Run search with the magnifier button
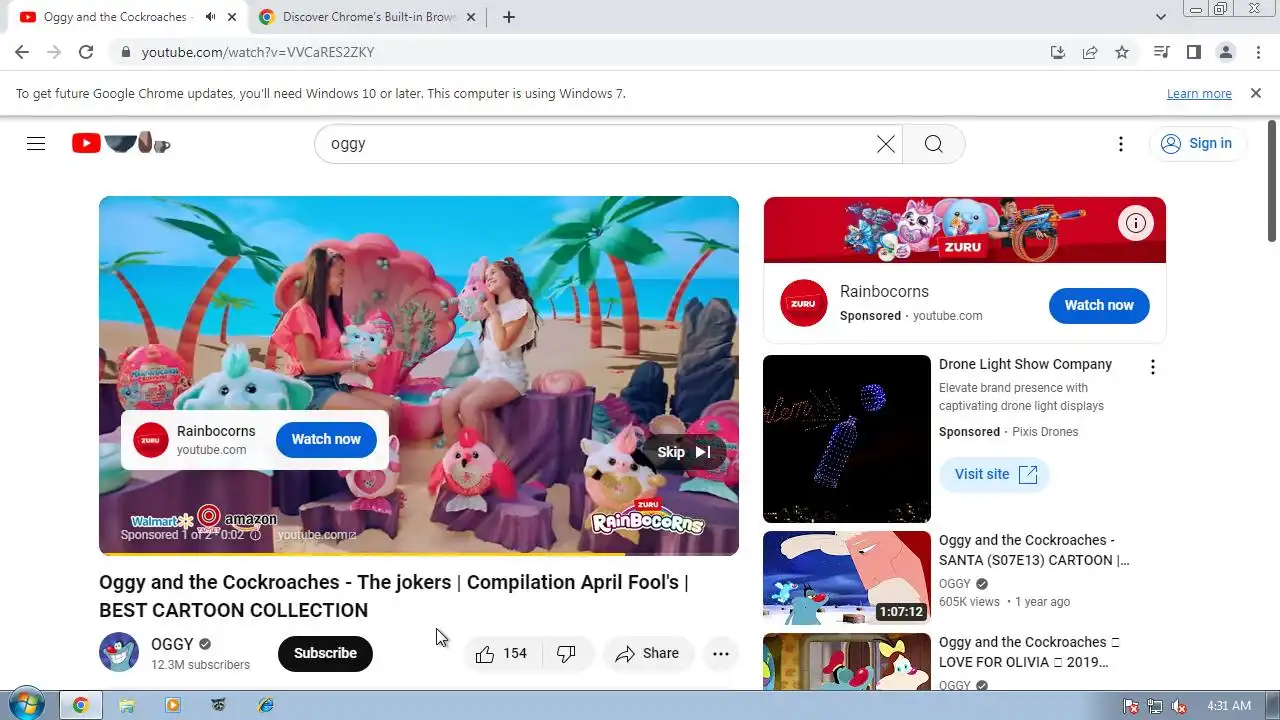The height and width of the screenshot is (720, 1280). (933, 144)
